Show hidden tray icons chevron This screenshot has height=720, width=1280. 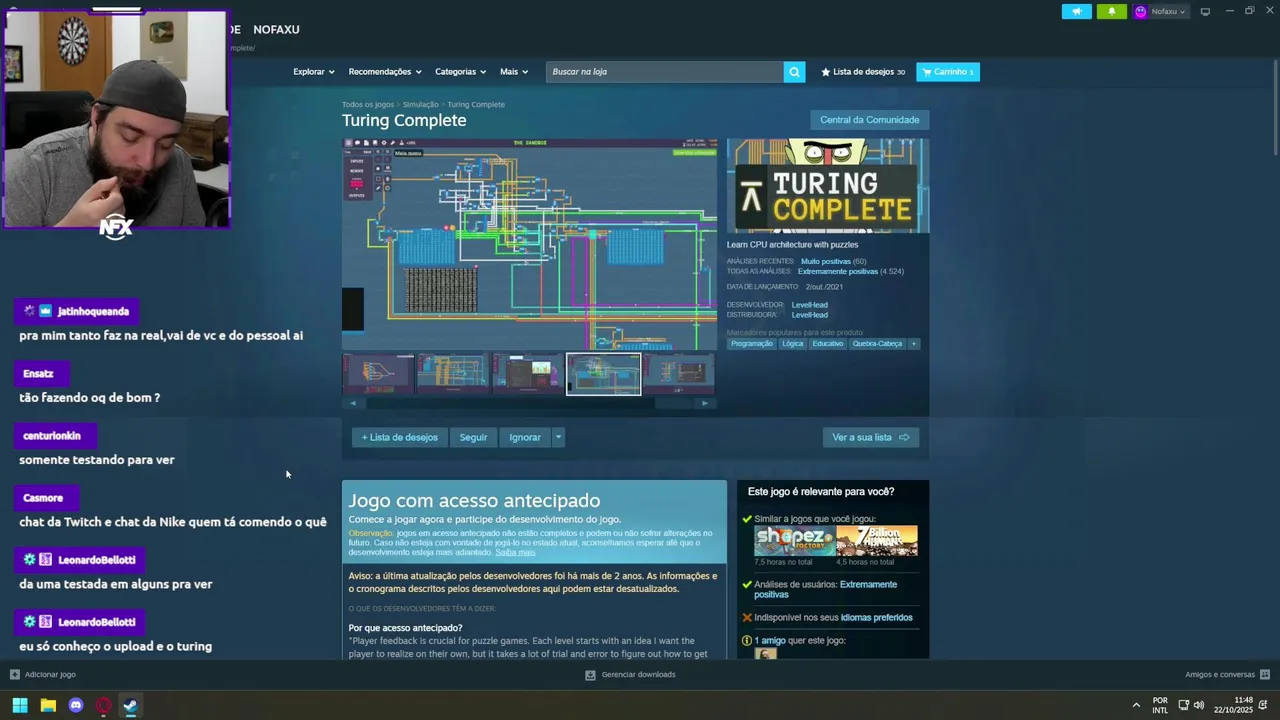point(1136,705)
